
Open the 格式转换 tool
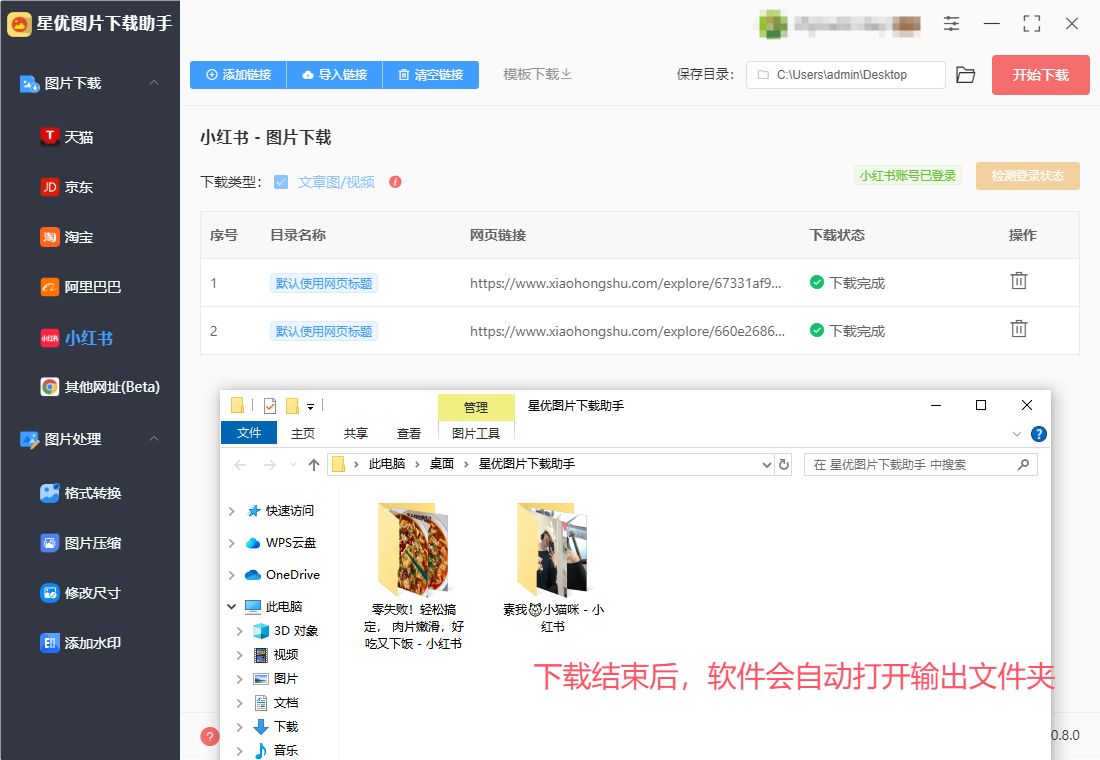click(x=81, y=493)
